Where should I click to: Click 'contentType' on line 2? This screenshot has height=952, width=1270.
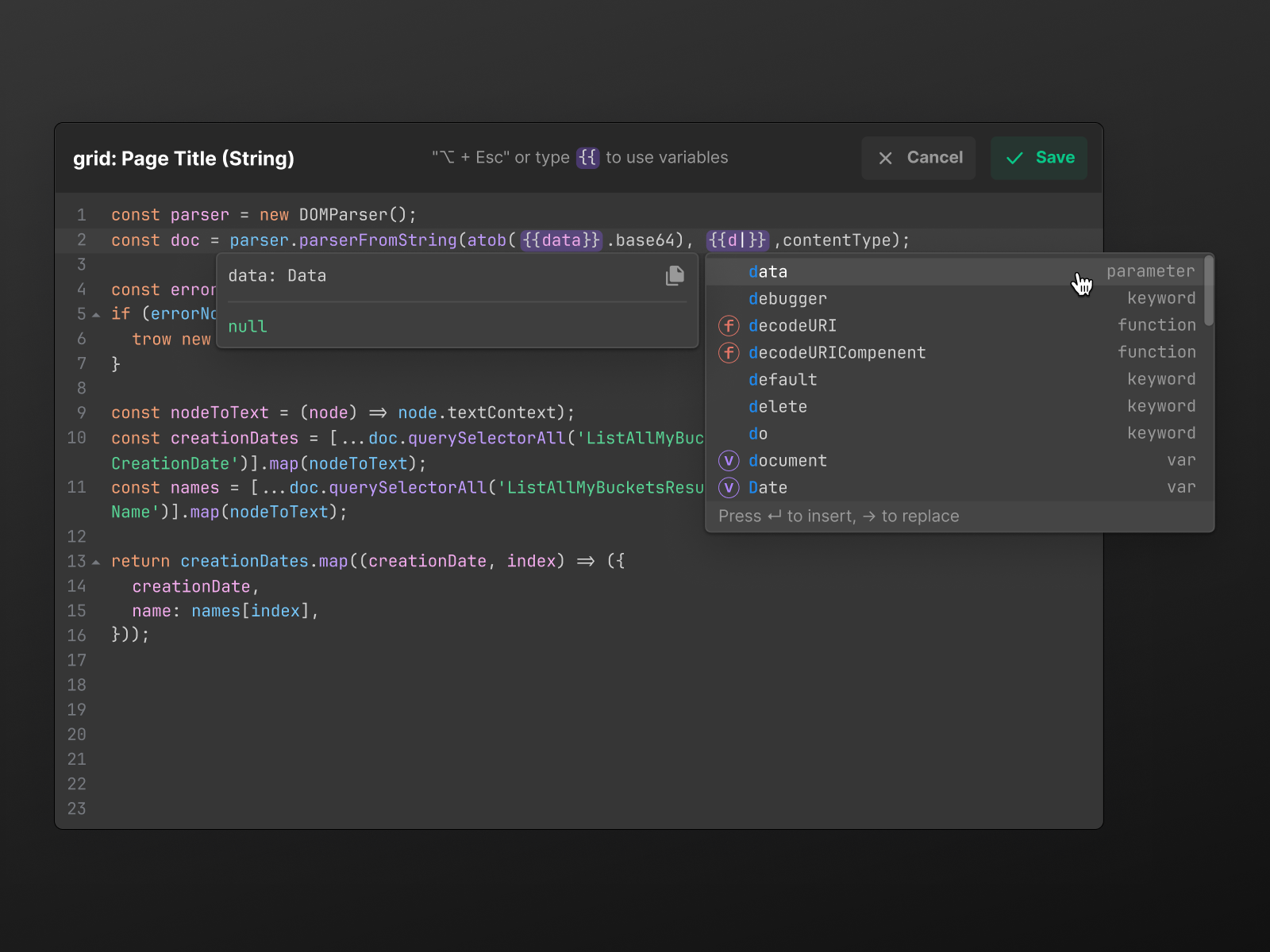pos(837,240)
